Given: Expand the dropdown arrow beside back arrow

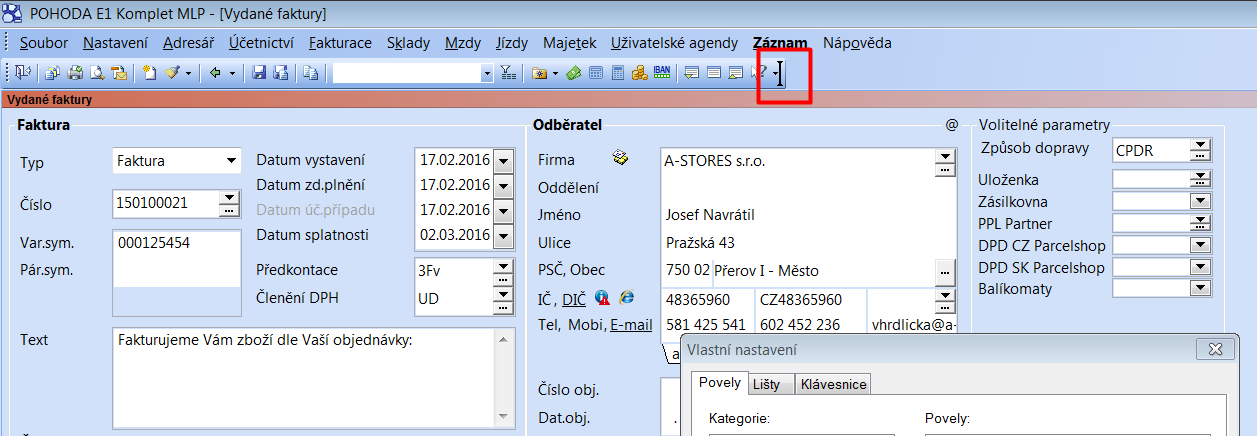Looking at the screenshot, I should tap(232, 73).
